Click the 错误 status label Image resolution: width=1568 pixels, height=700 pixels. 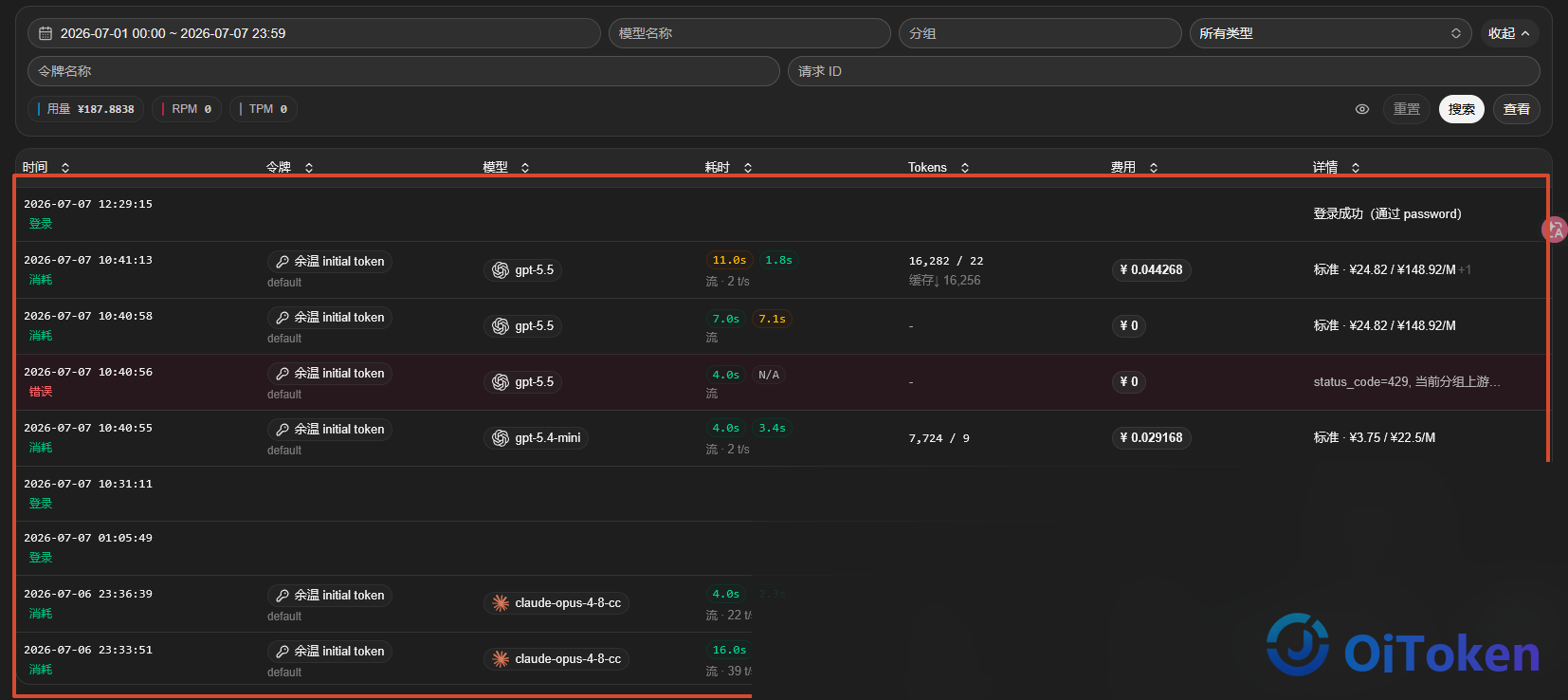click(41, 392)
